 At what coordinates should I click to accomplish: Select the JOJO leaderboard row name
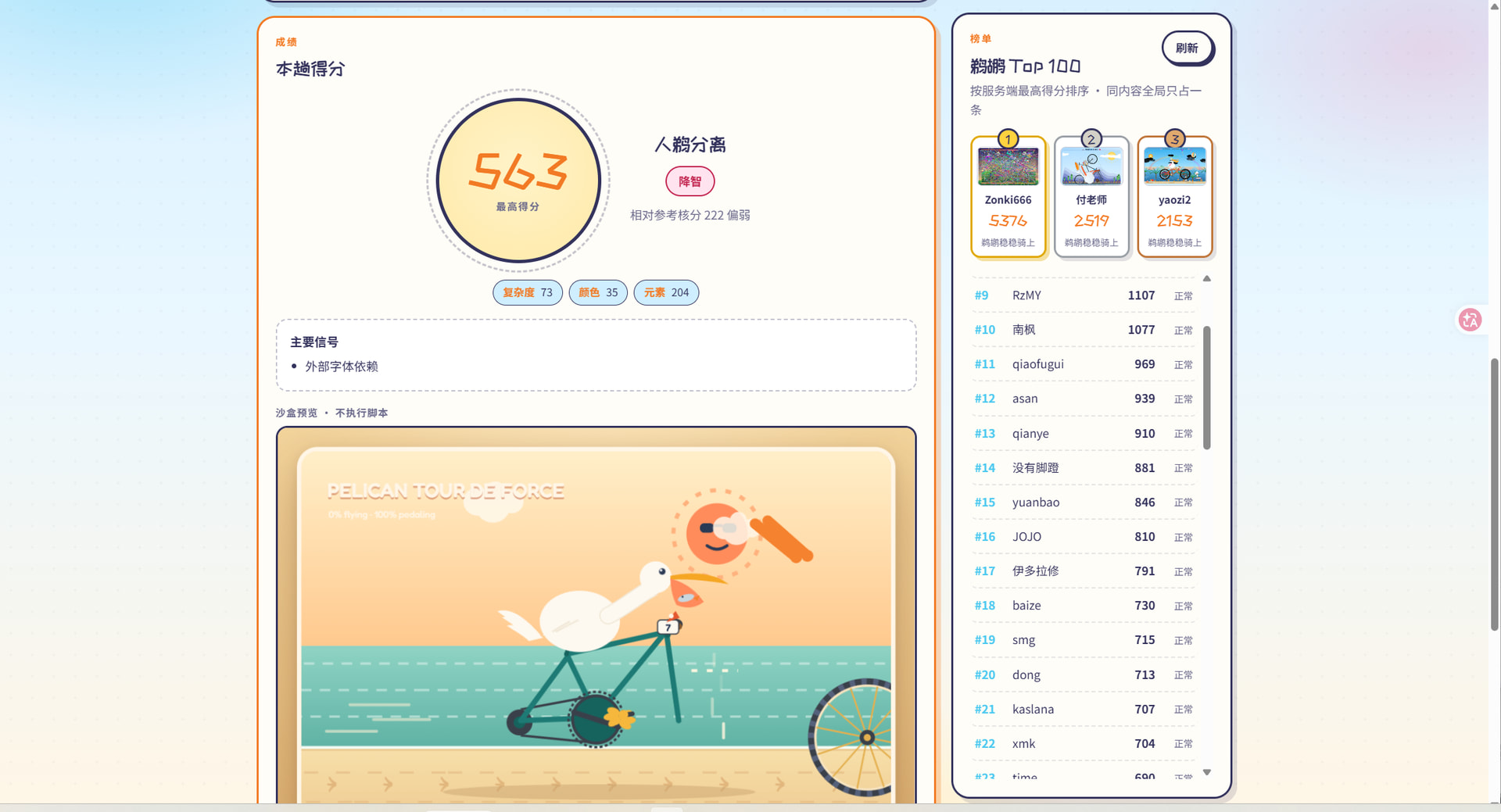1026,537
